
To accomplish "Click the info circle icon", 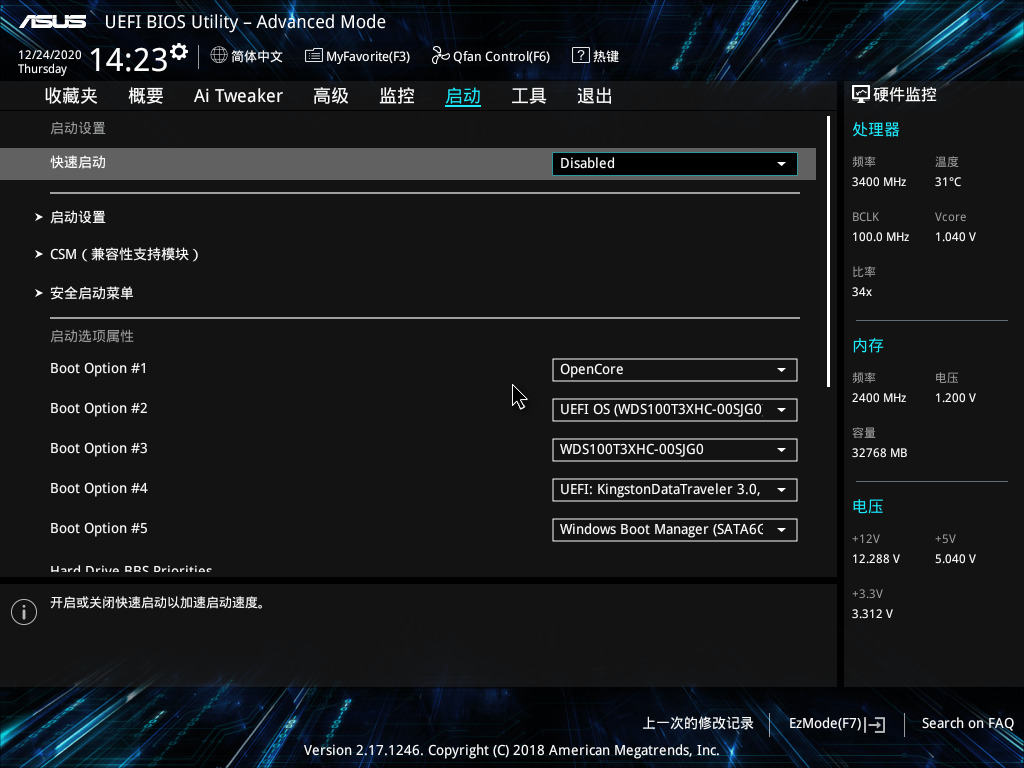I will [24, 612].
